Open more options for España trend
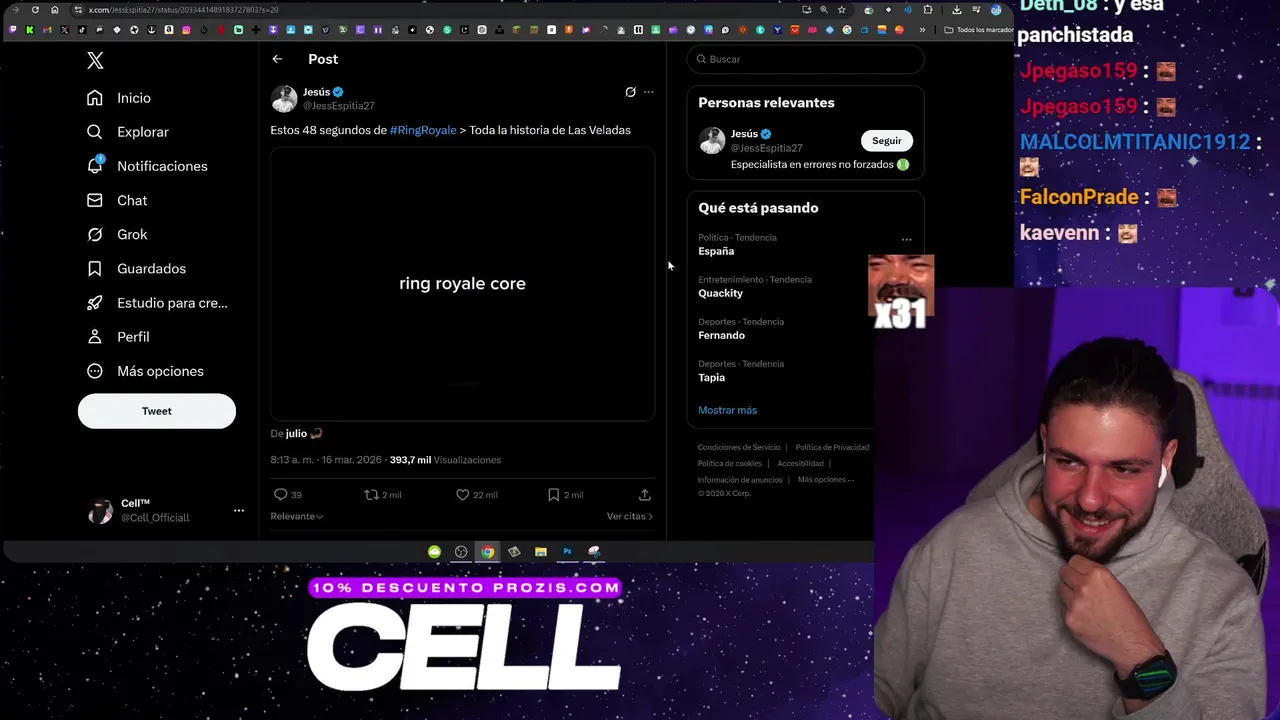The height and width of the screenshot is (720, 1280). [x=906, y=239]
